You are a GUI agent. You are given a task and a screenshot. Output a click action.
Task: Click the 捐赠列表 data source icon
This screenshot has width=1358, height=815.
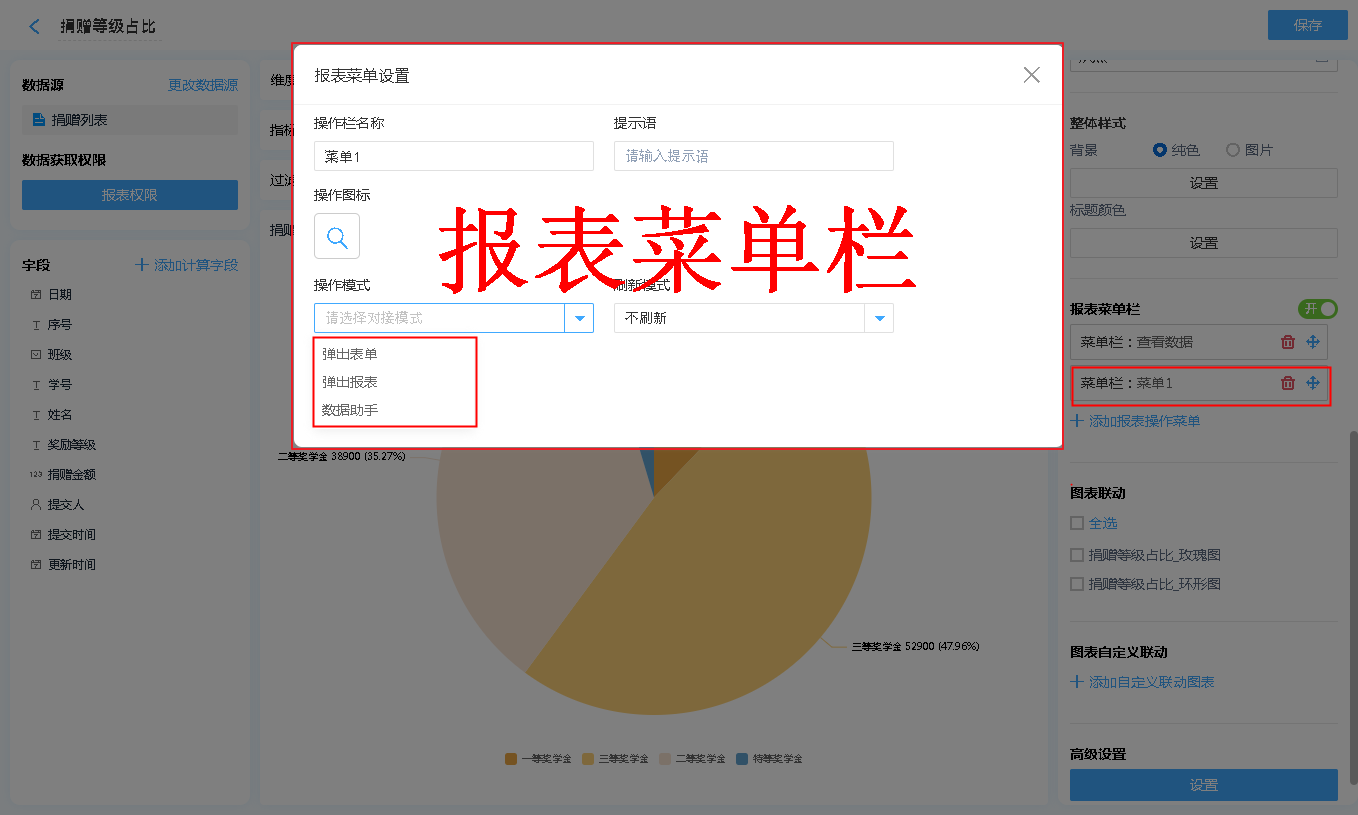[x=39, y=120]
